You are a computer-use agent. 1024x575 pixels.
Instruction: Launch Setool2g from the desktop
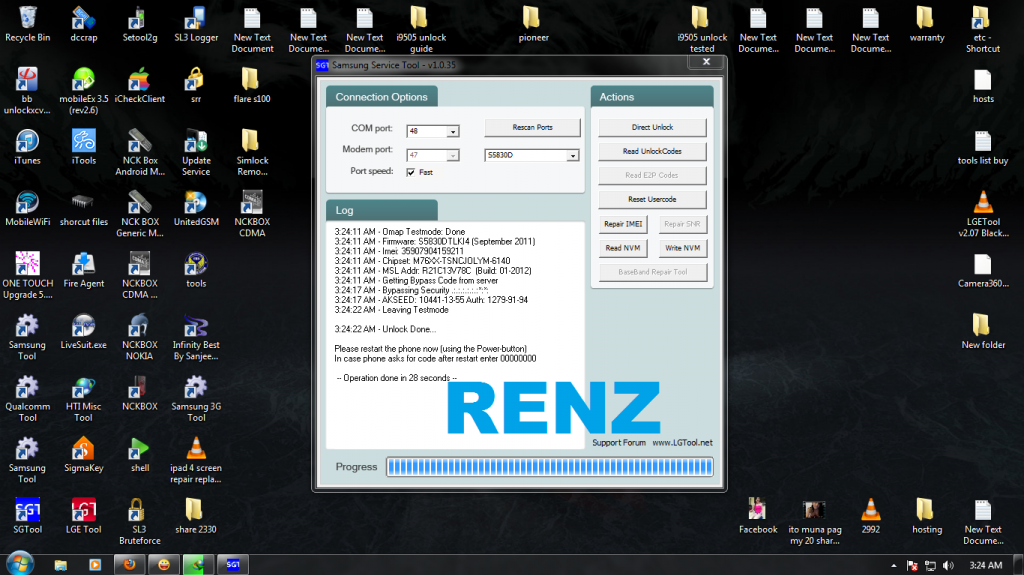coord(140,25)
